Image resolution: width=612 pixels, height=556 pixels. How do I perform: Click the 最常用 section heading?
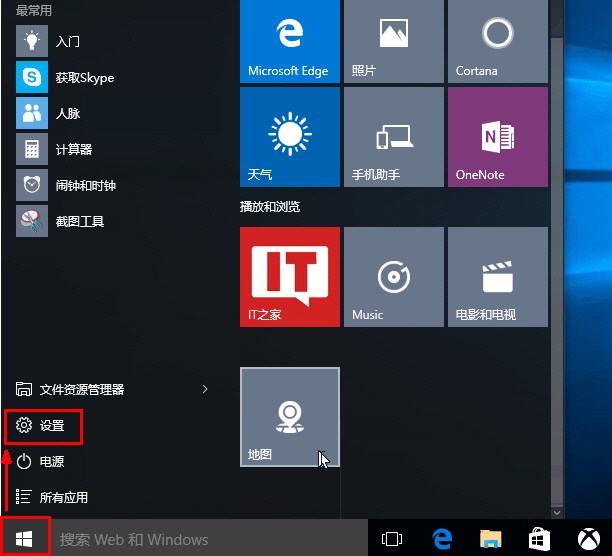tap(34, 10)
